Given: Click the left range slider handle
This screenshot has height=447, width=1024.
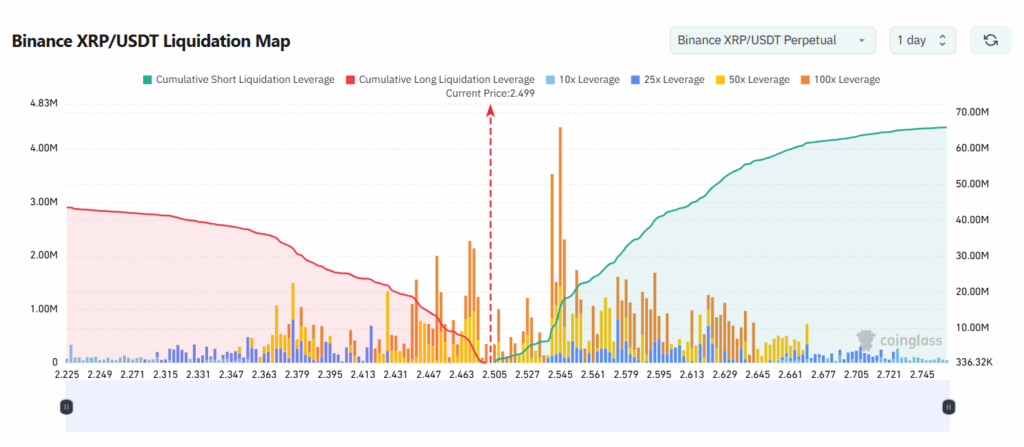Looking at the screenshot, I should click(67, 407).
